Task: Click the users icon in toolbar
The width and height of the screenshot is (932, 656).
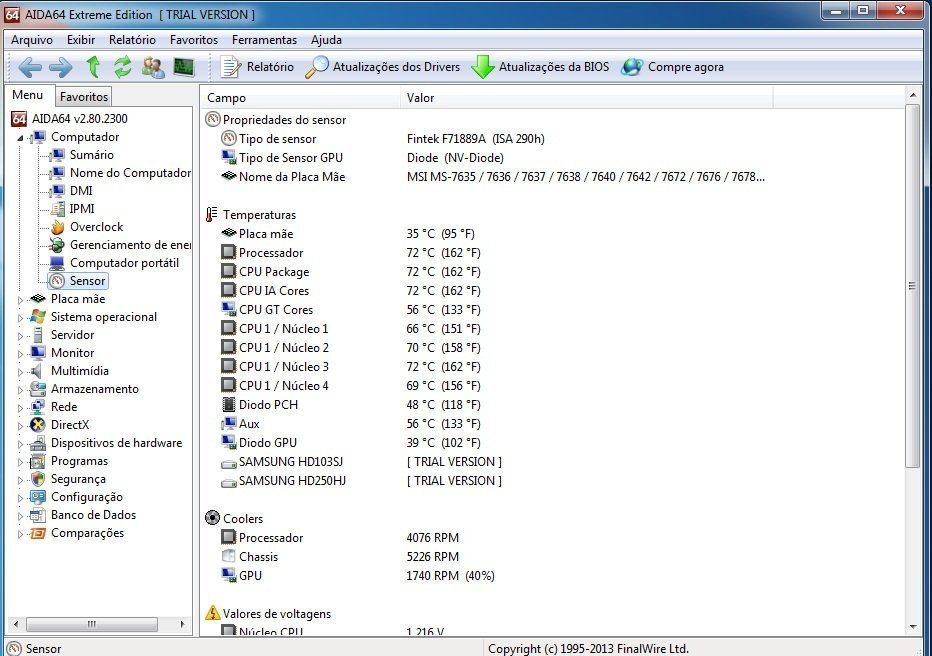Action: (153, 67)
